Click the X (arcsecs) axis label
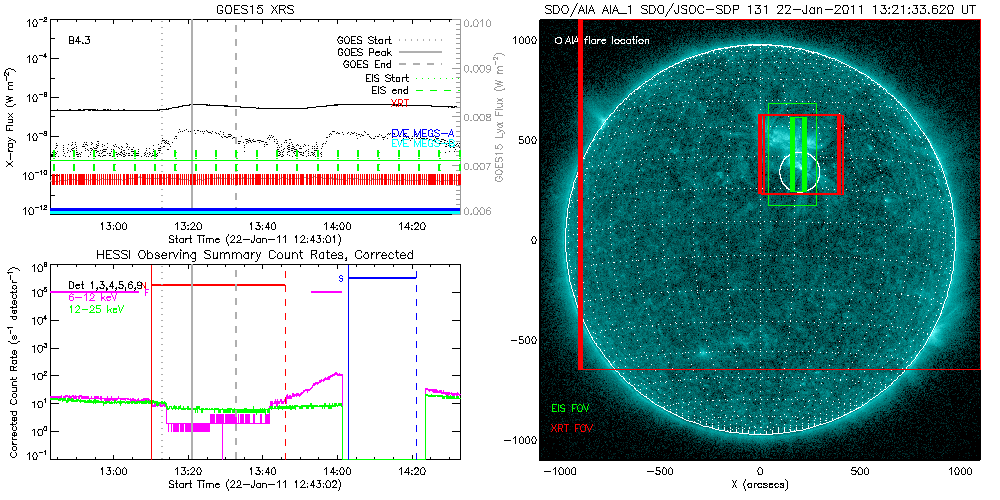The width and height of the screenshot is (1000, 500). (x=766, y=484)
